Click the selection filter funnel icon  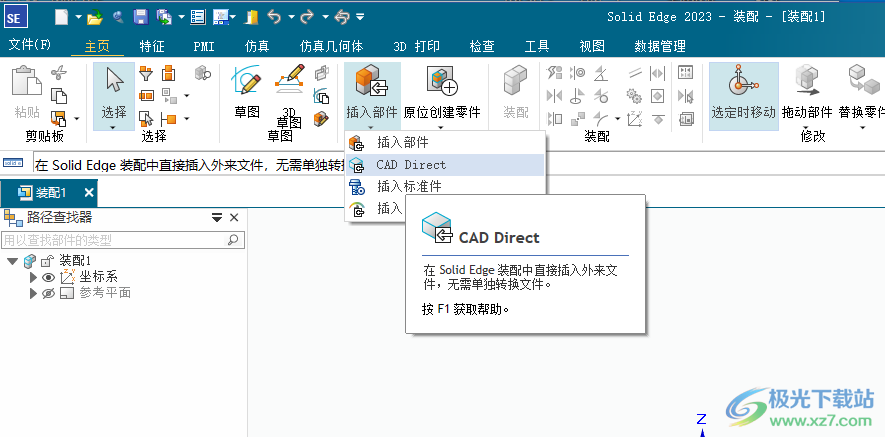146,73
